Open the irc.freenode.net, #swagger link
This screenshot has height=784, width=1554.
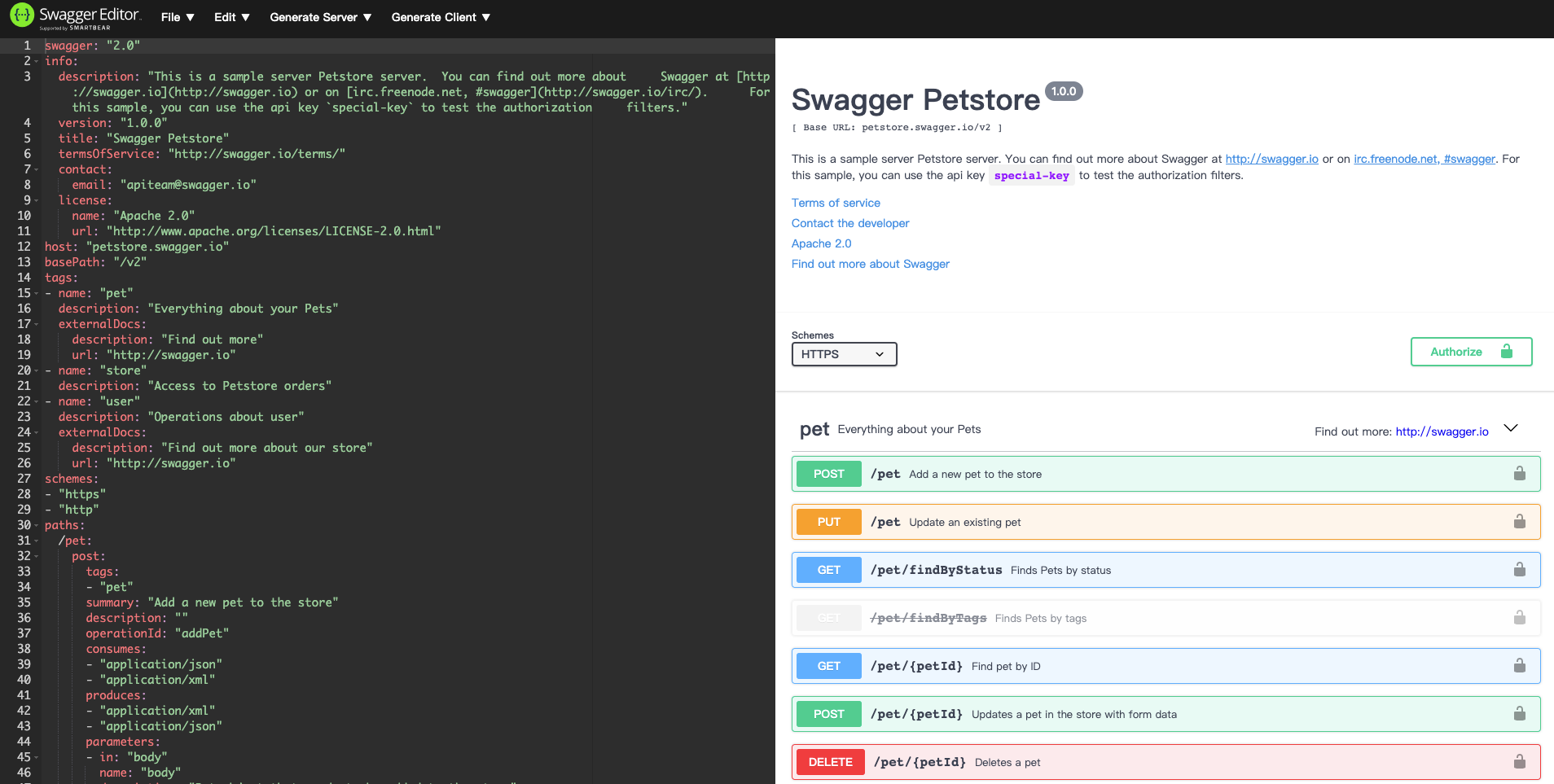pos(1424,159)
